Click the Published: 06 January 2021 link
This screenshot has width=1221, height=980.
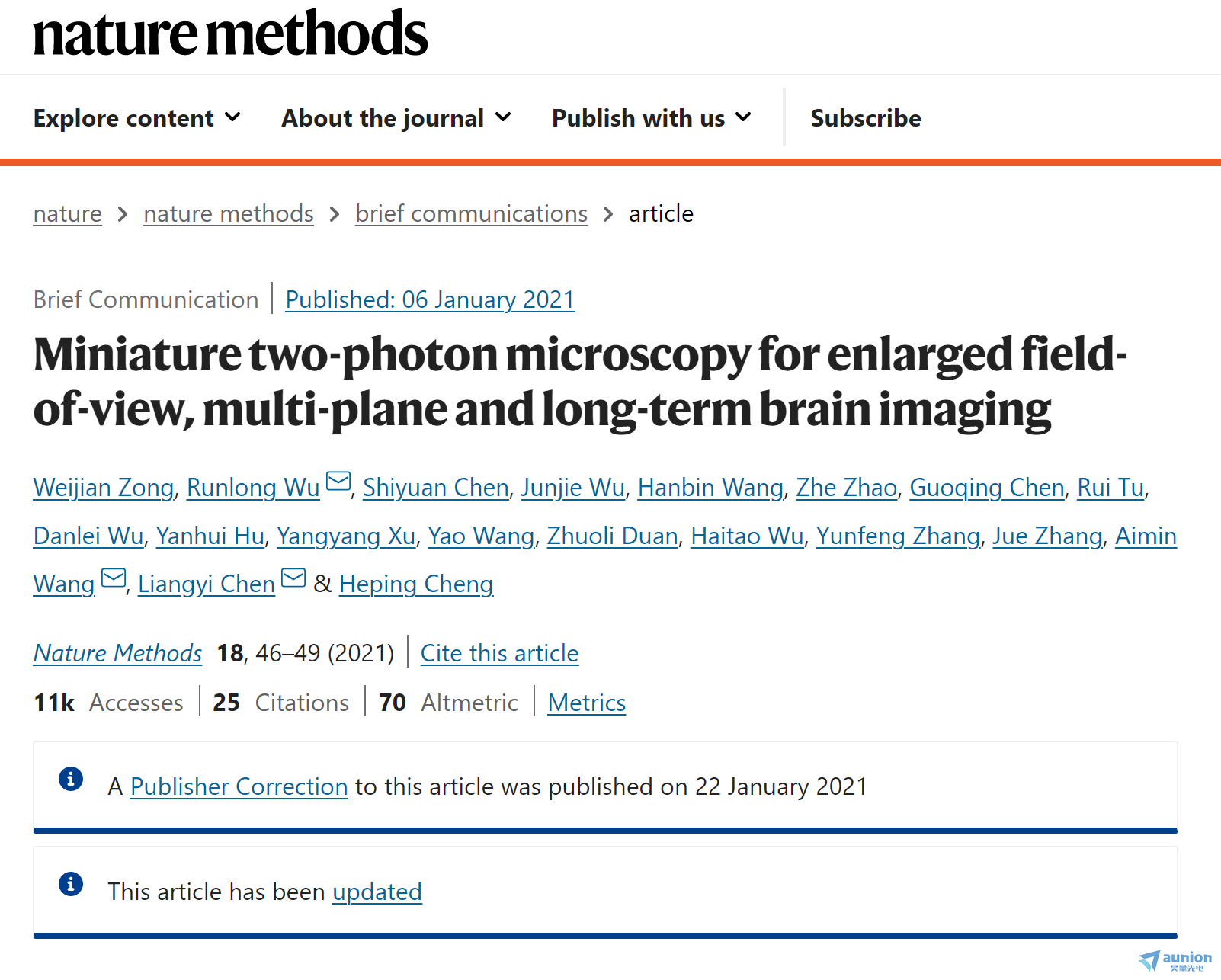(430, 299)
